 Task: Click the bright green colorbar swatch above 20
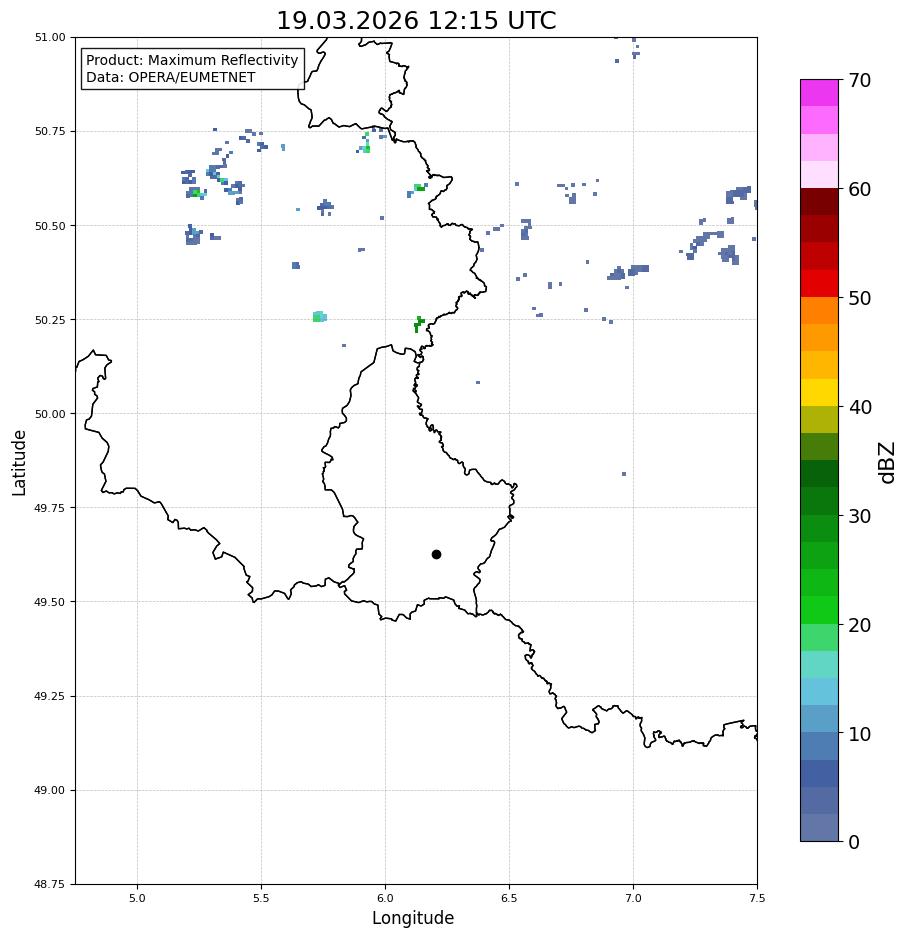(x=820, y=610)
